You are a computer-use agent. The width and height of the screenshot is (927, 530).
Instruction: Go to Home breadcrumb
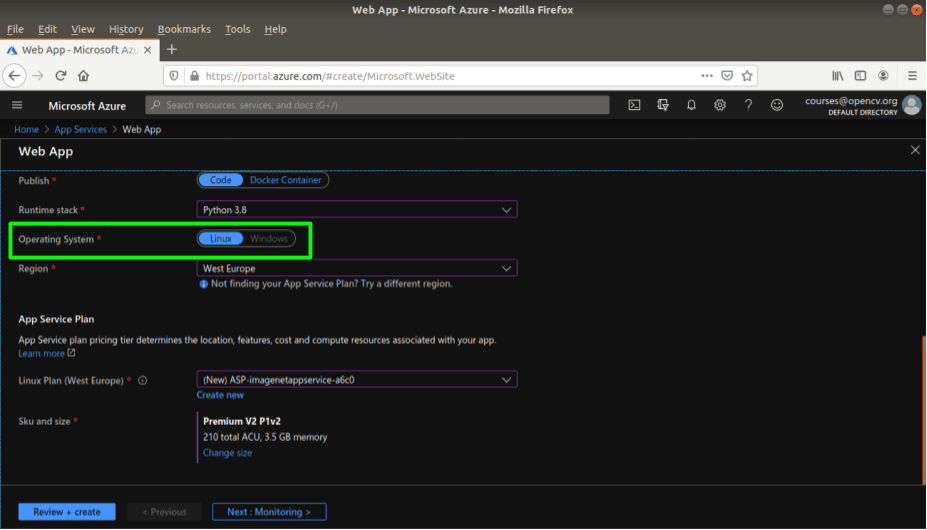[27, 130]
